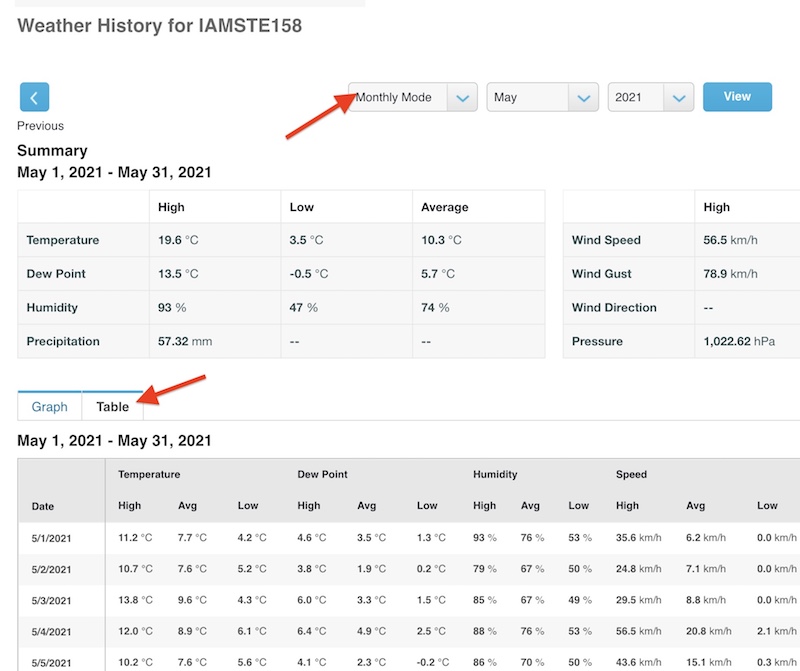Click the blue Previous arrow button
Viewport: 800px width, 671px height.
pos(34,97)
